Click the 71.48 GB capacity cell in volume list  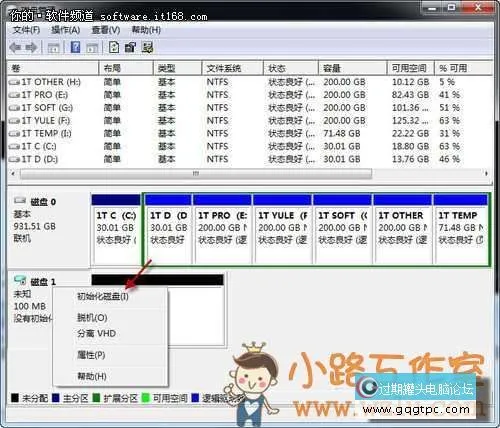342,134
